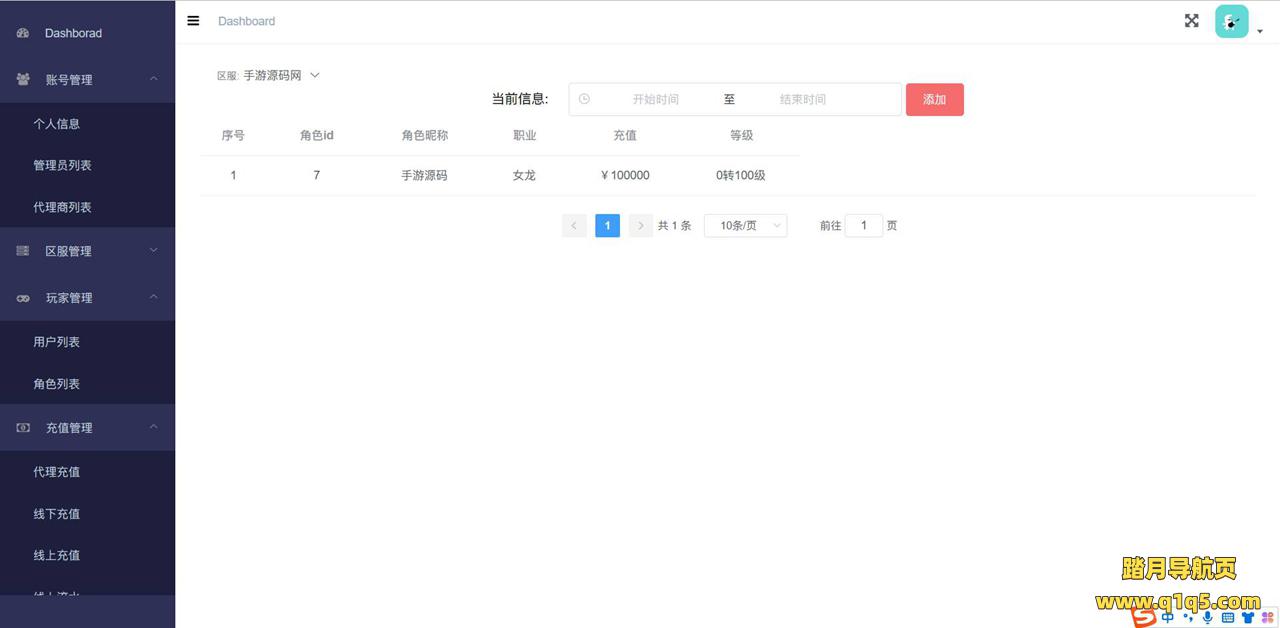Click the 区服管理 server icon
The image size is (1280, 628).
pyautogui.click(x=23, y=251)
